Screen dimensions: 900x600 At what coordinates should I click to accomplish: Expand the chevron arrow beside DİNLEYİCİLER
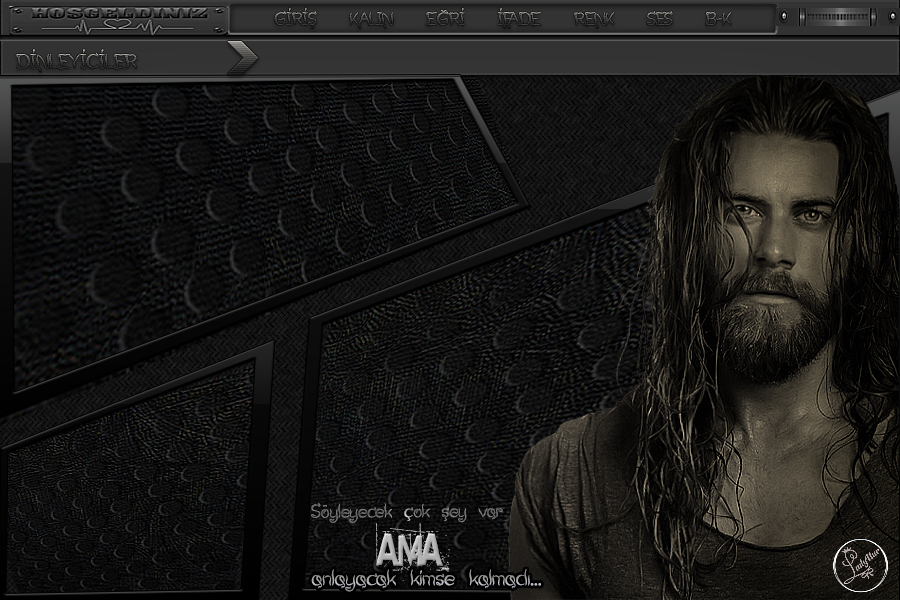click(241, 59)
